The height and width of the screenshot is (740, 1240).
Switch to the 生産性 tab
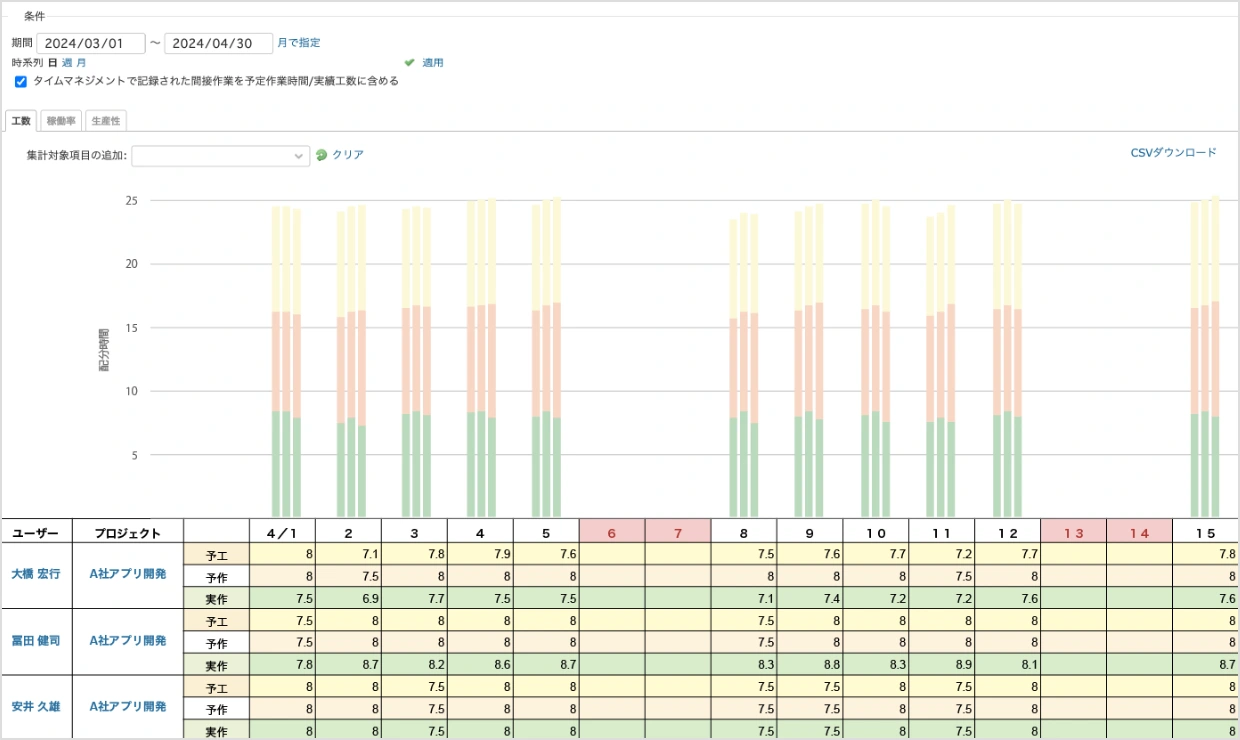point(105,121)
